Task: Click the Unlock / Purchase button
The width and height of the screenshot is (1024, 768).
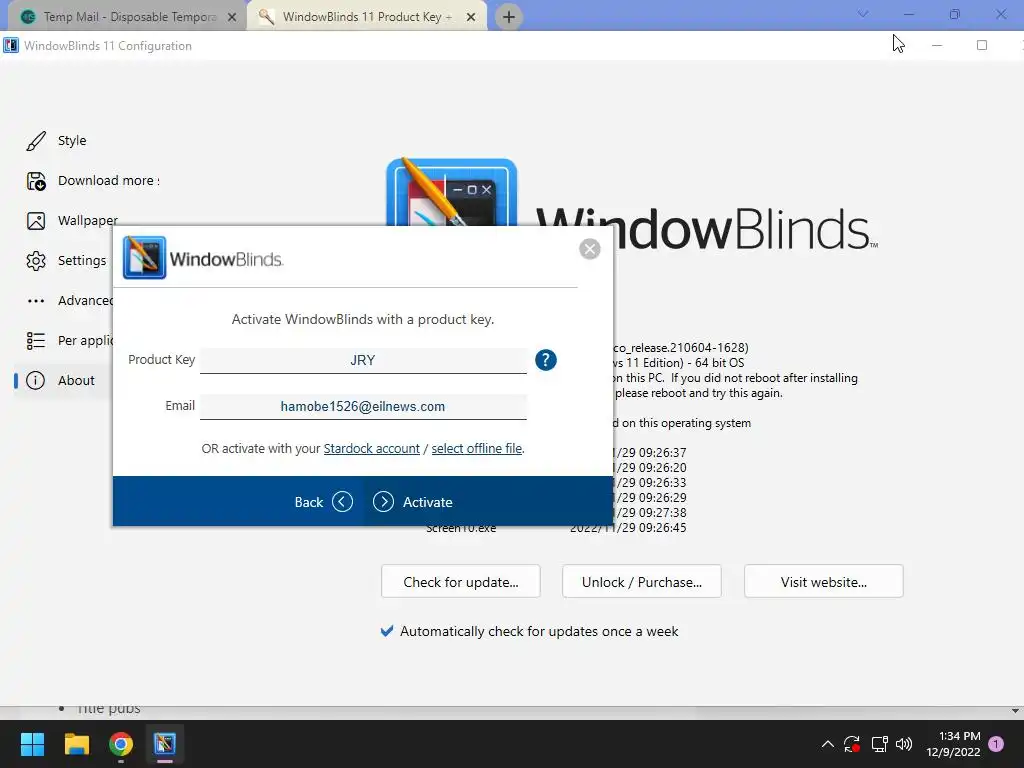Action: 642,581
